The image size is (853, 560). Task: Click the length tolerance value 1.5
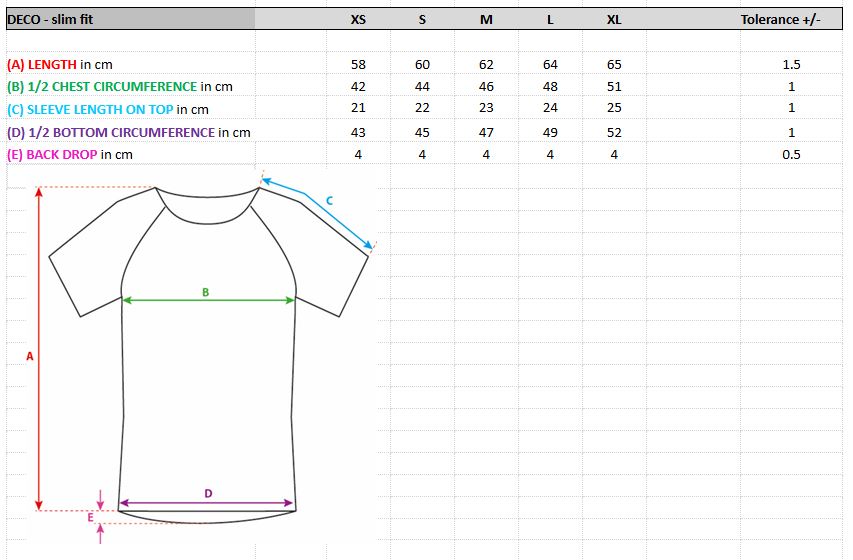tap(792, 65)
